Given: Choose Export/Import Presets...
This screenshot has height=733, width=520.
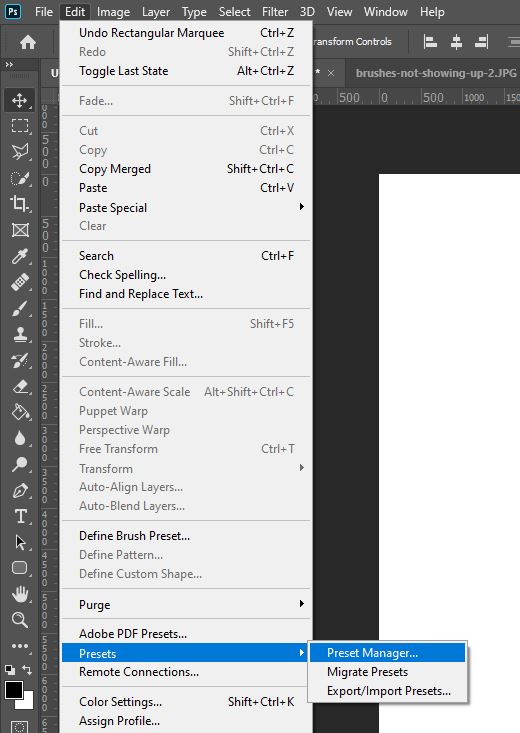Looking at the screenshot, I should click(388, 691).
